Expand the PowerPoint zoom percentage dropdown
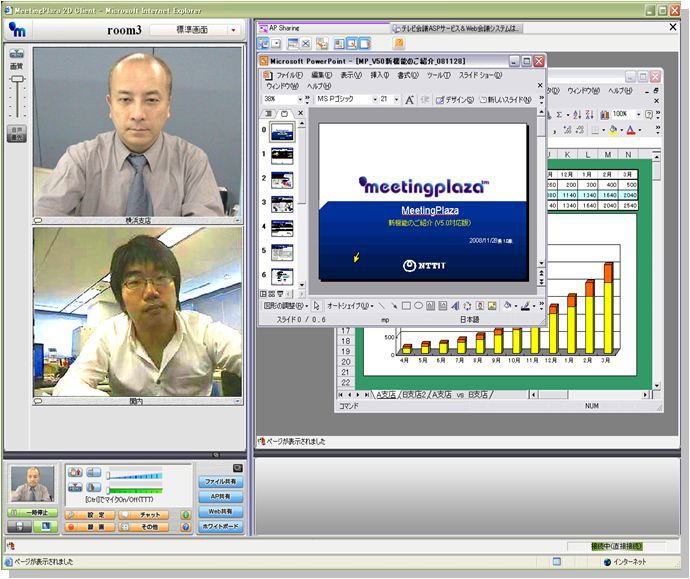 pos(298,100)
